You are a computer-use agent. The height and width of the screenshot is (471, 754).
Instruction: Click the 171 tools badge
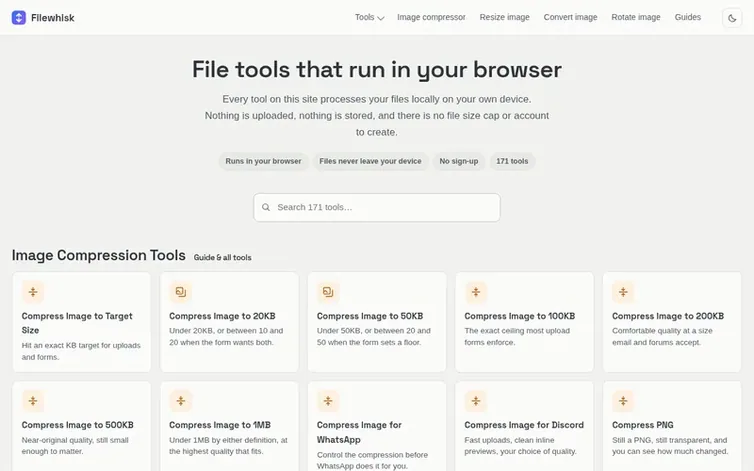point(512,161)
